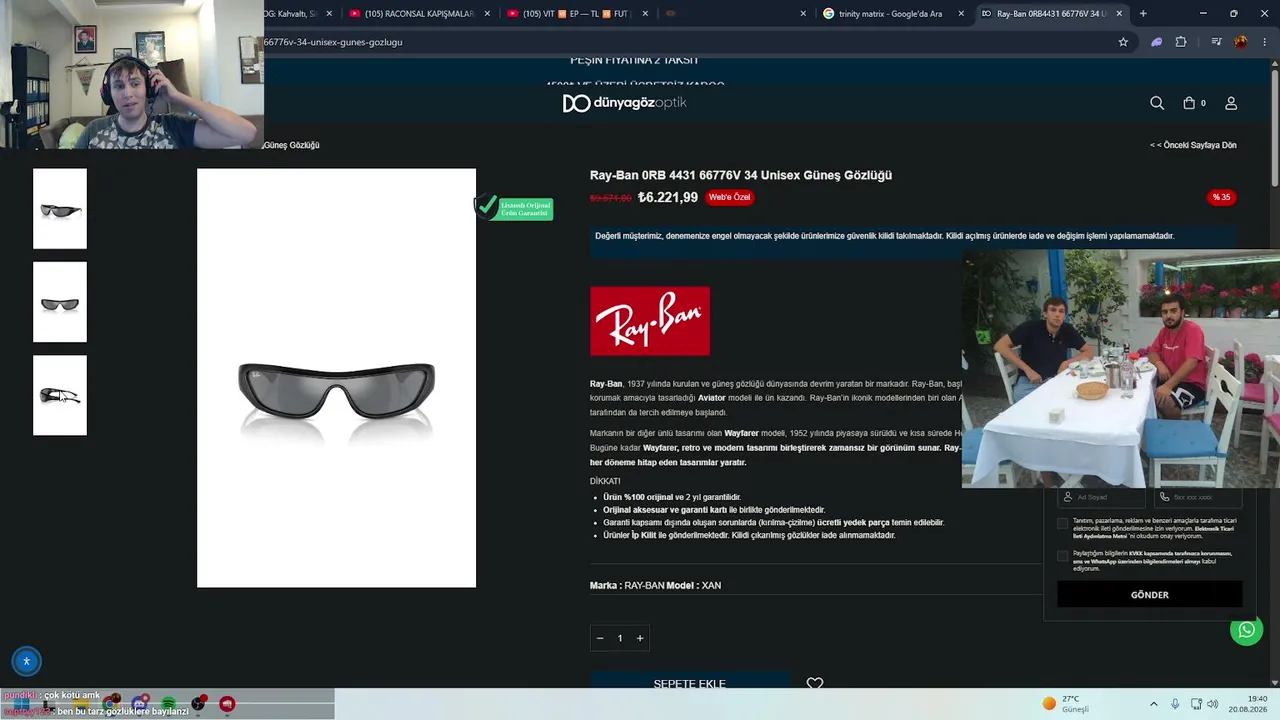
Task: Show hidden system tray icons
Action: point(1153,704)
